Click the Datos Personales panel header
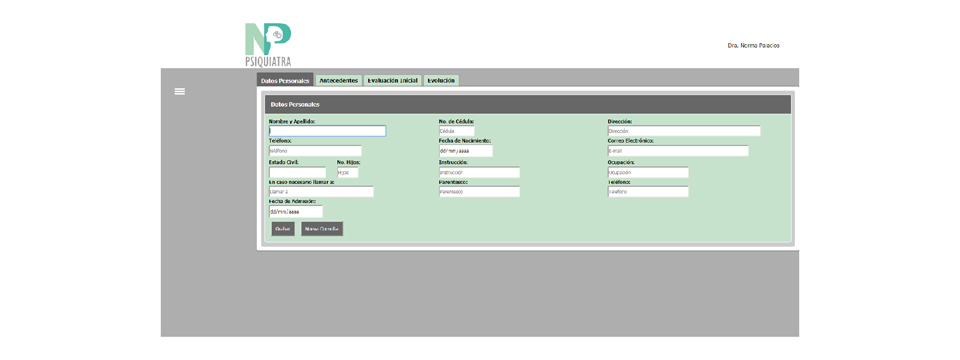Image resolution: width=960 pixels, height=360 pixels. coord(527,105)
